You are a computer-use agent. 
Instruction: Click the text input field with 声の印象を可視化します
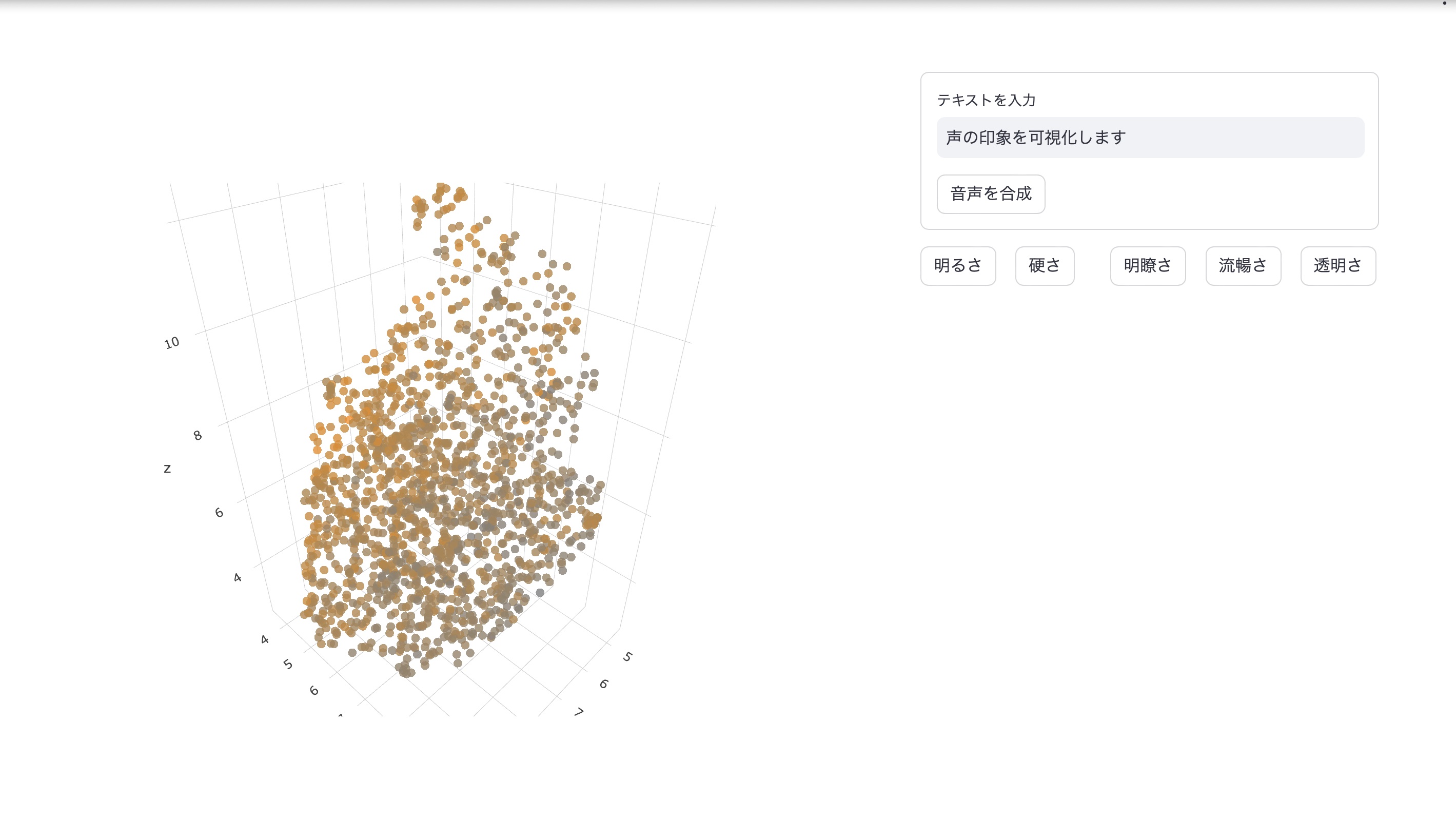1150,138
